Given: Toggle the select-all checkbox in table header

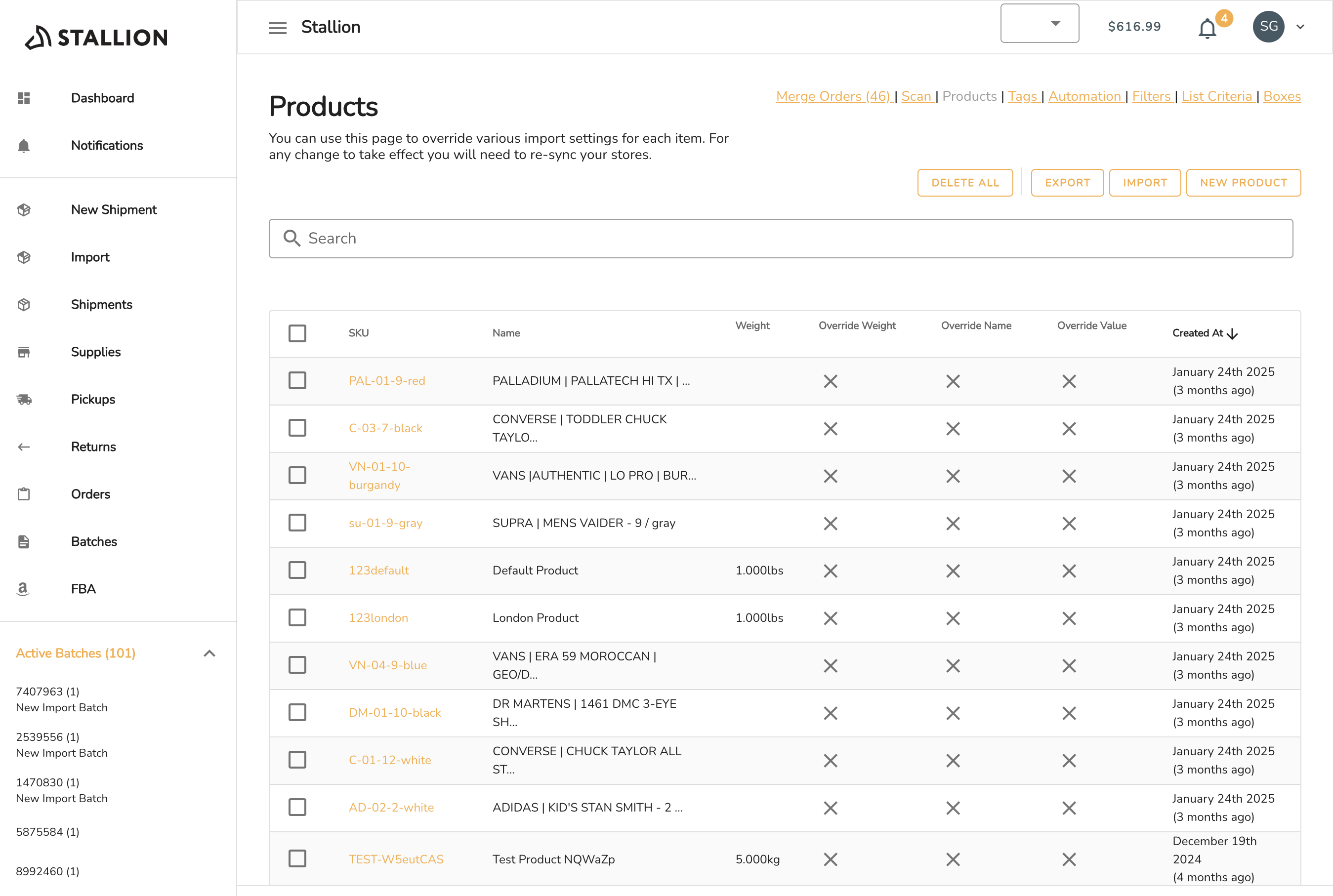Looking at the screenshot, I should [297, 333].
